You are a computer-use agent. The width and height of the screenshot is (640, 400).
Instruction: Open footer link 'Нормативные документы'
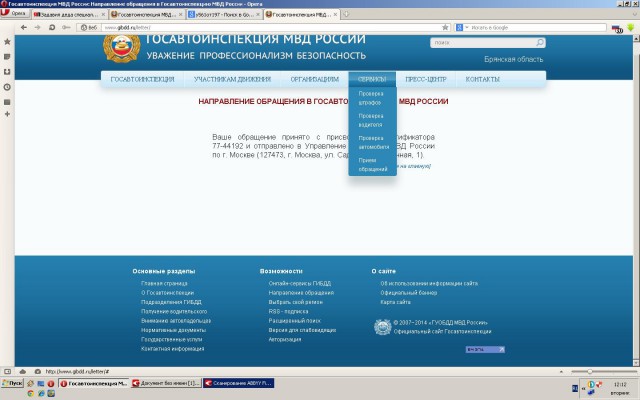[173, 330]
